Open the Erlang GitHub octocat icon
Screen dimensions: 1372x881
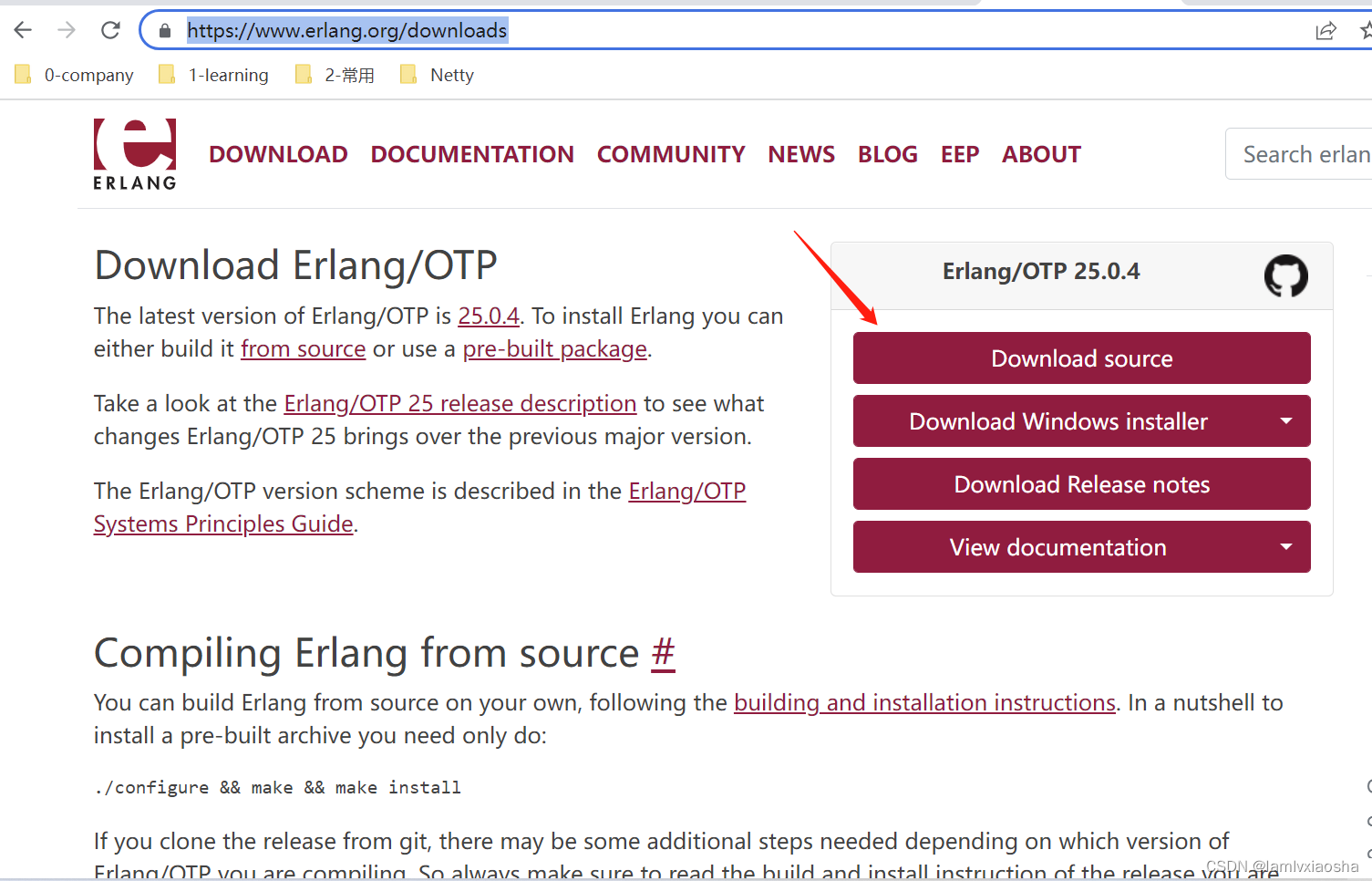tap(1285, 275)
